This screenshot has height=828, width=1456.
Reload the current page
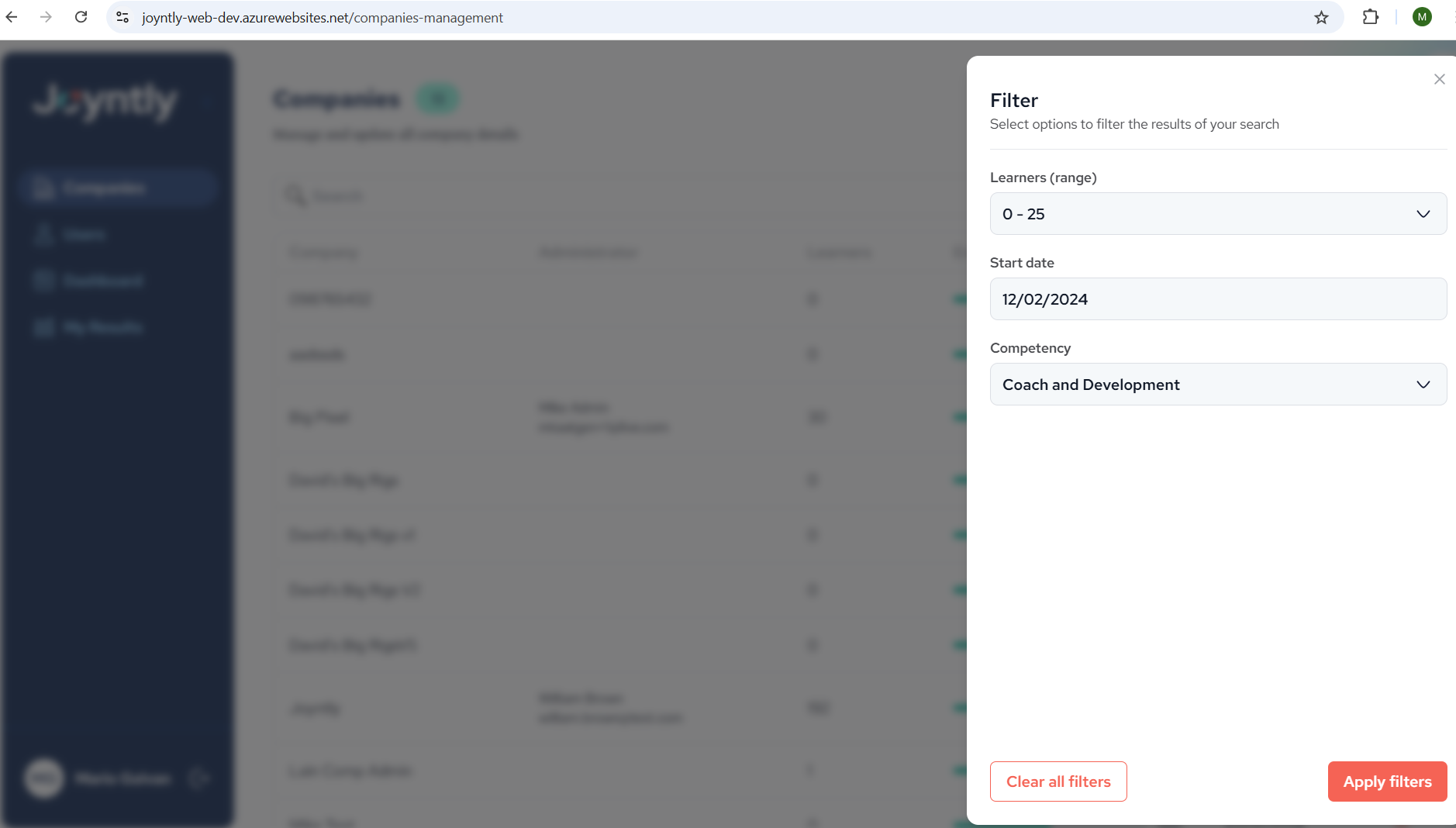click(x=81, y=17)
